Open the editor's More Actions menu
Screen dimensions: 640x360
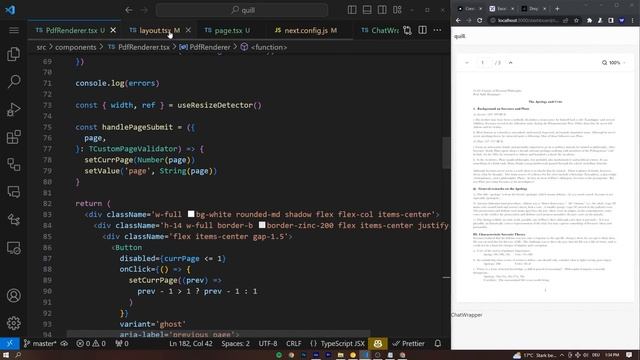pos(437,30)
